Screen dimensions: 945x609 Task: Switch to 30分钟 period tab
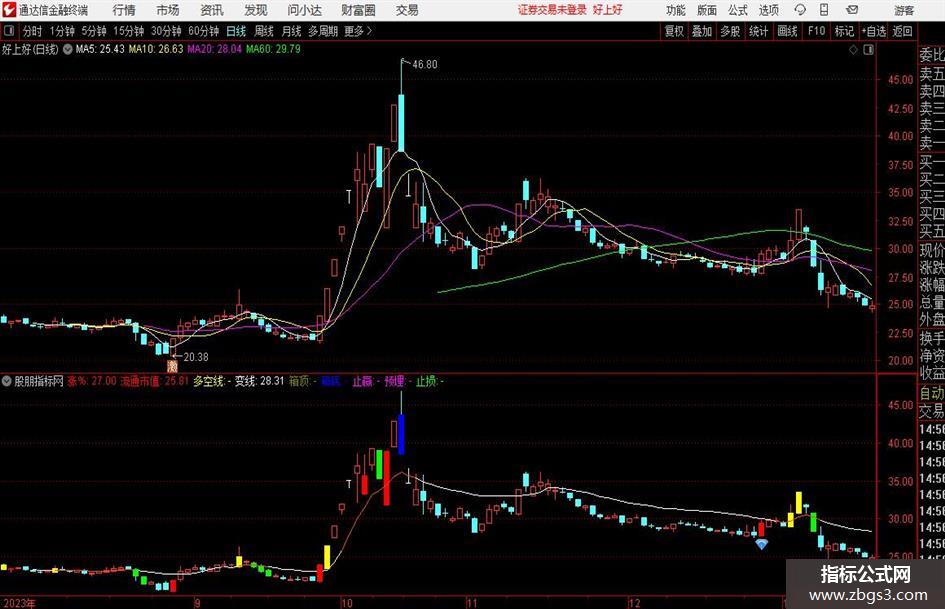point(166,31)
